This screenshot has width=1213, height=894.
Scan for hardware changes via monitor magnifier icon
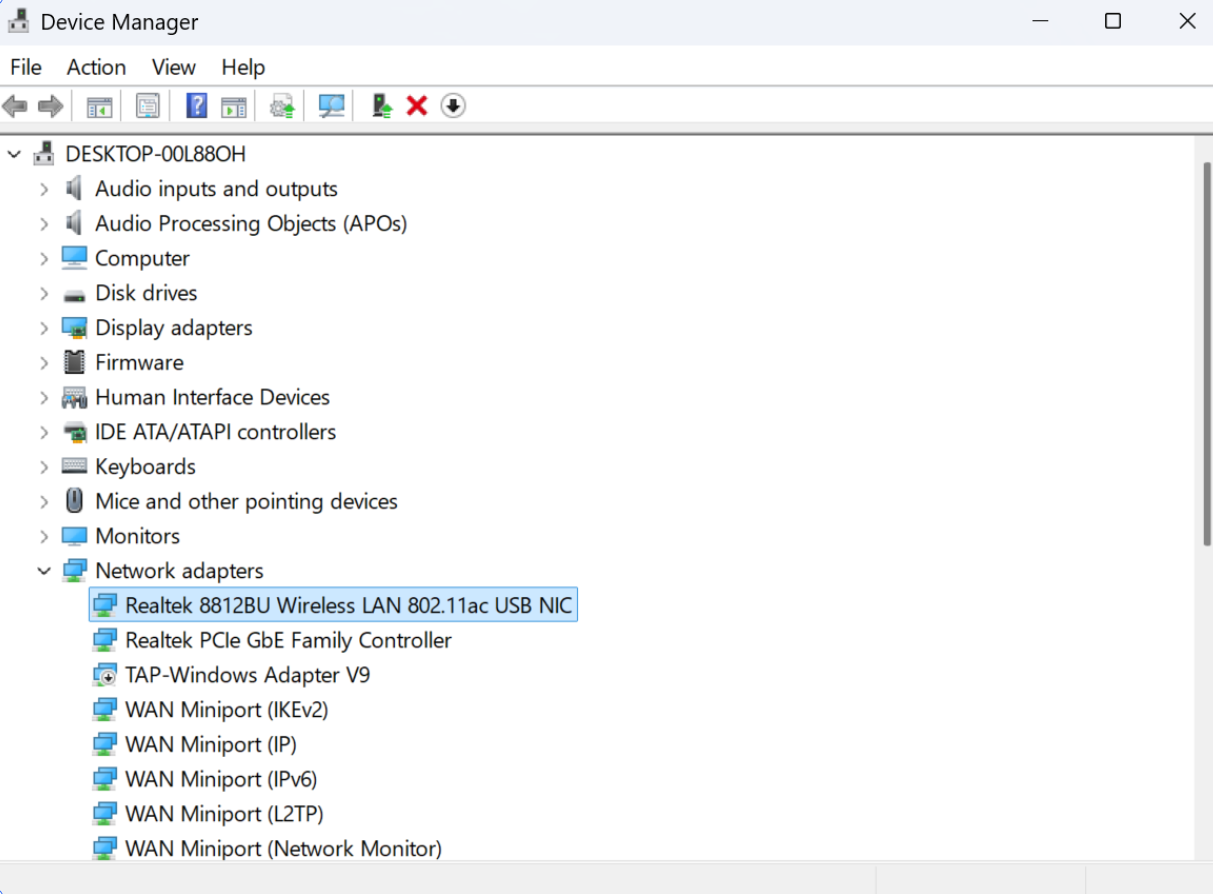coord(331,106)
